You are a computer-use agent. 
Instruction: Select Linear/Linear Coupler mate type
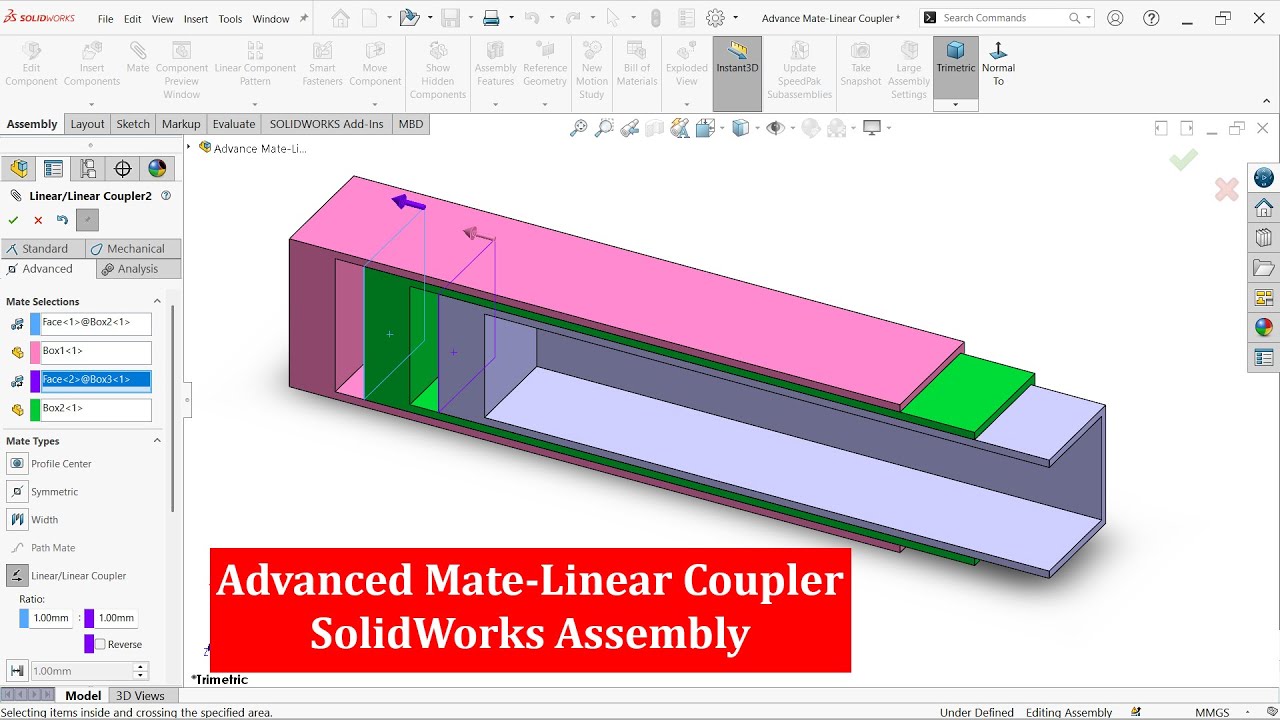point(17,575)
